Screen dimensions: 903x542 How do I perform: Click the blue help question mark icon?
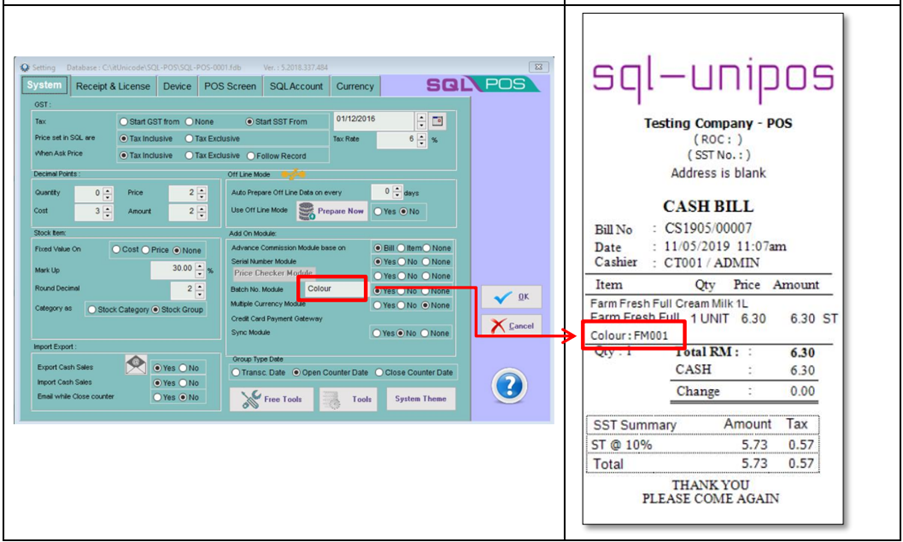[509, 385]
